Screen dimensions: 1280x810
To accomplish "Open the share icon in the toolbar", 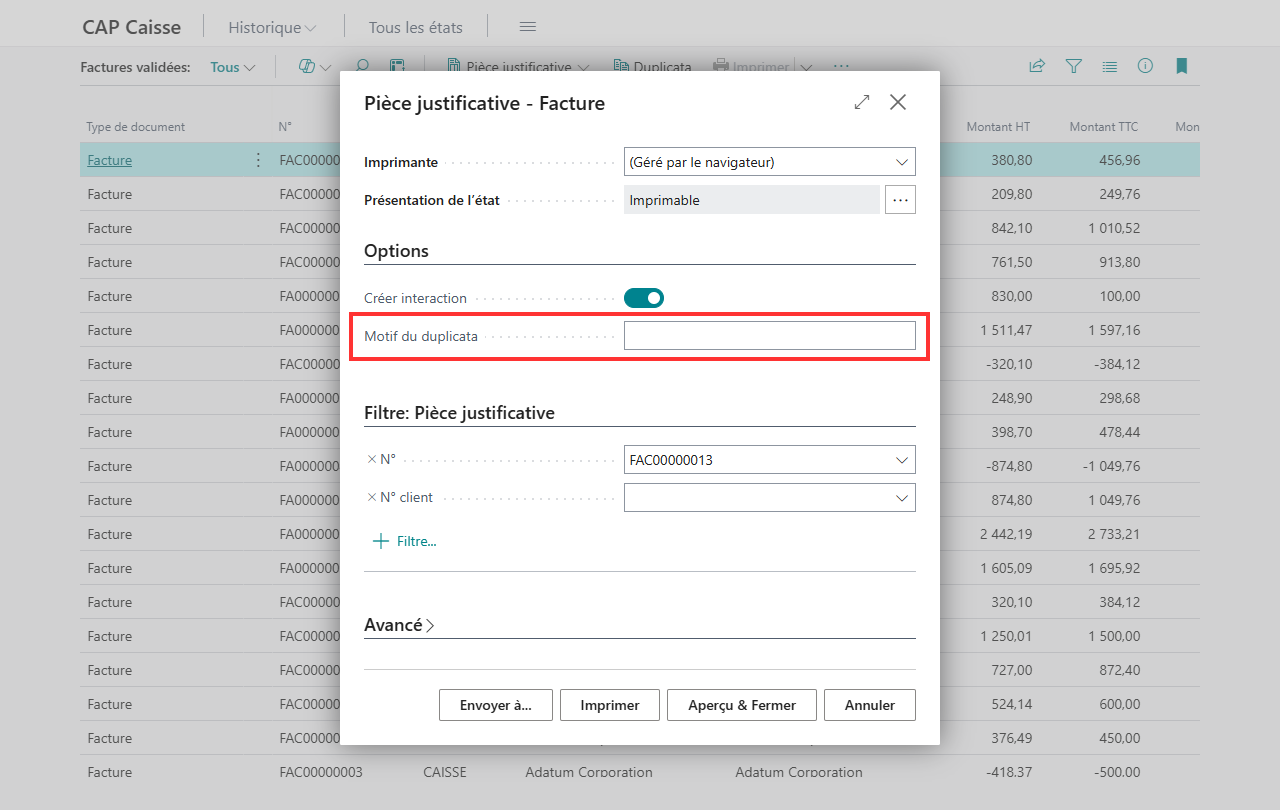I will point(1037,66).
